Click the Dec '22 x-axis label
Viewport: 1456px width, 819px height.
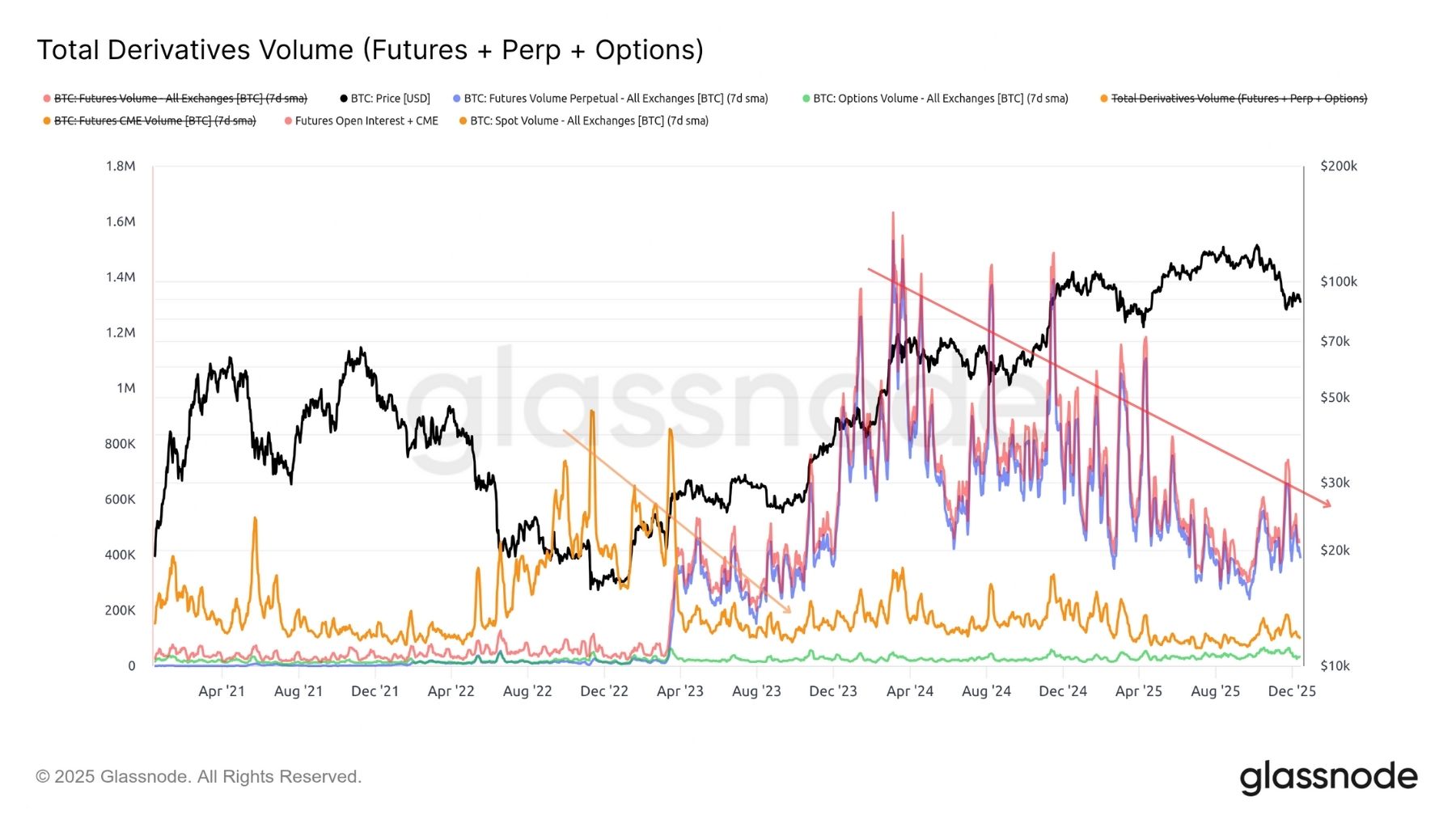pyautogui.click(x=604, y=691)
